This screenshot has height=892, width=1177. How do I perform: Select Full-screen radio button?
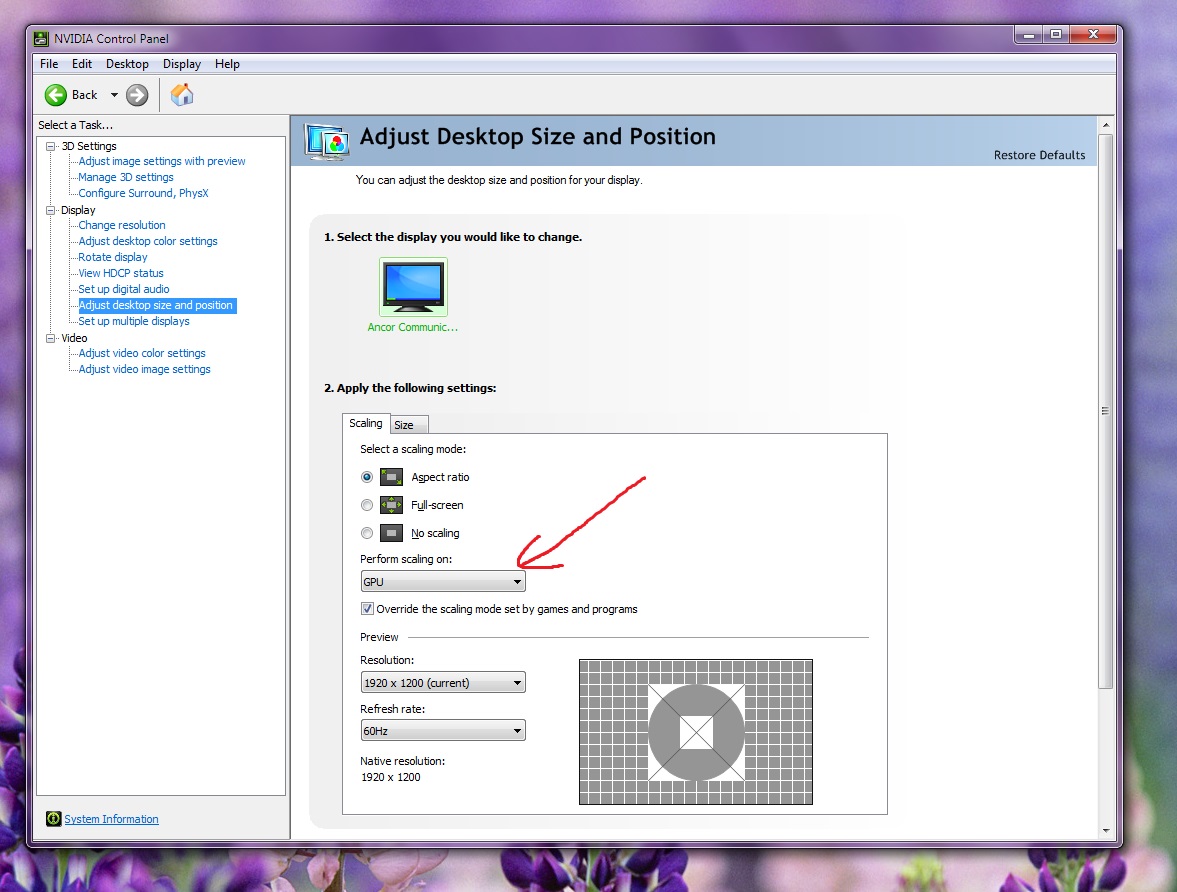point(367,505)
